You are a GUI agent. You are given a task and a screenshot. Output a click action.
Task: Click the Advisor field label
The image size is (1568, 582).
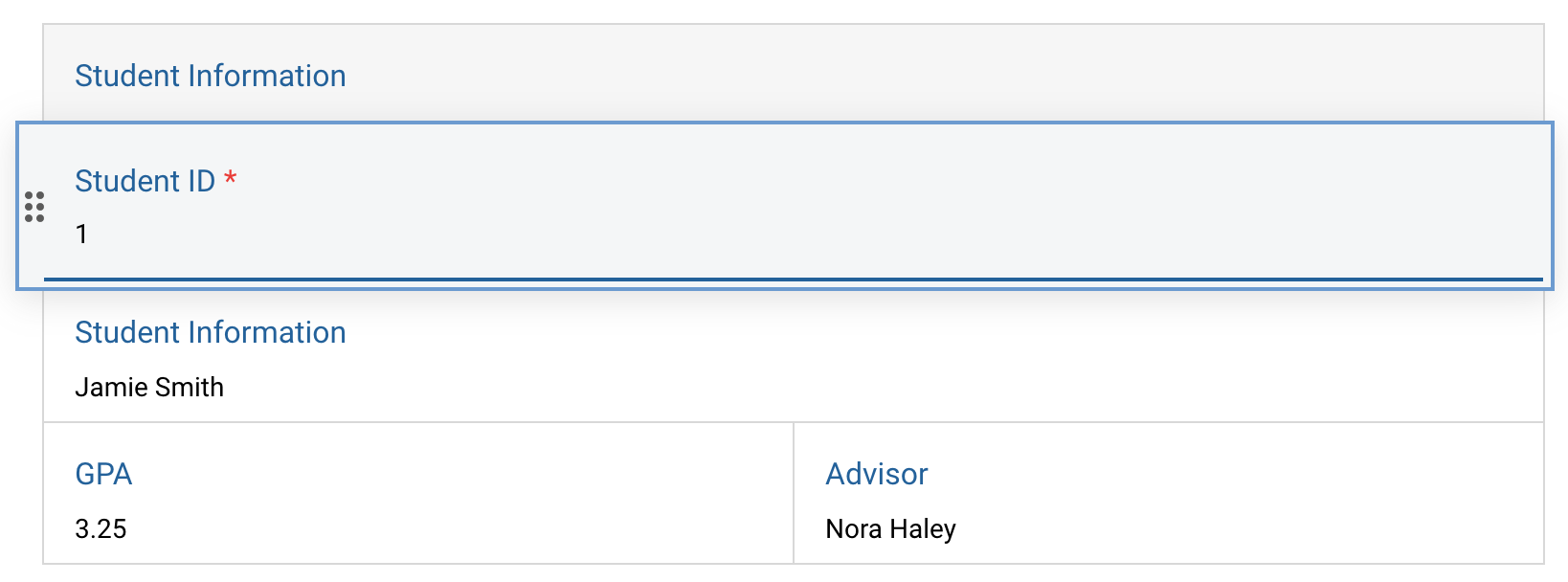click(x=877, y=473)
